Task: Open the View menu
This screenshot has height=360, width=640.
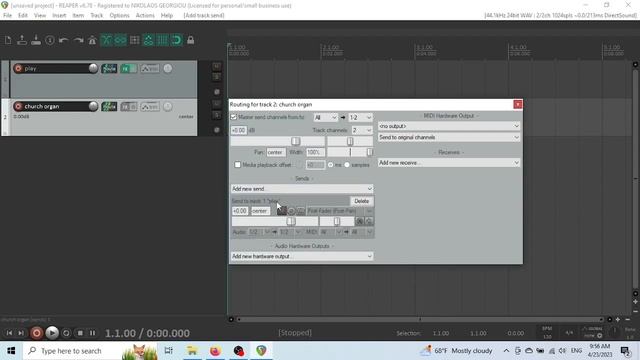Action: 40,16
